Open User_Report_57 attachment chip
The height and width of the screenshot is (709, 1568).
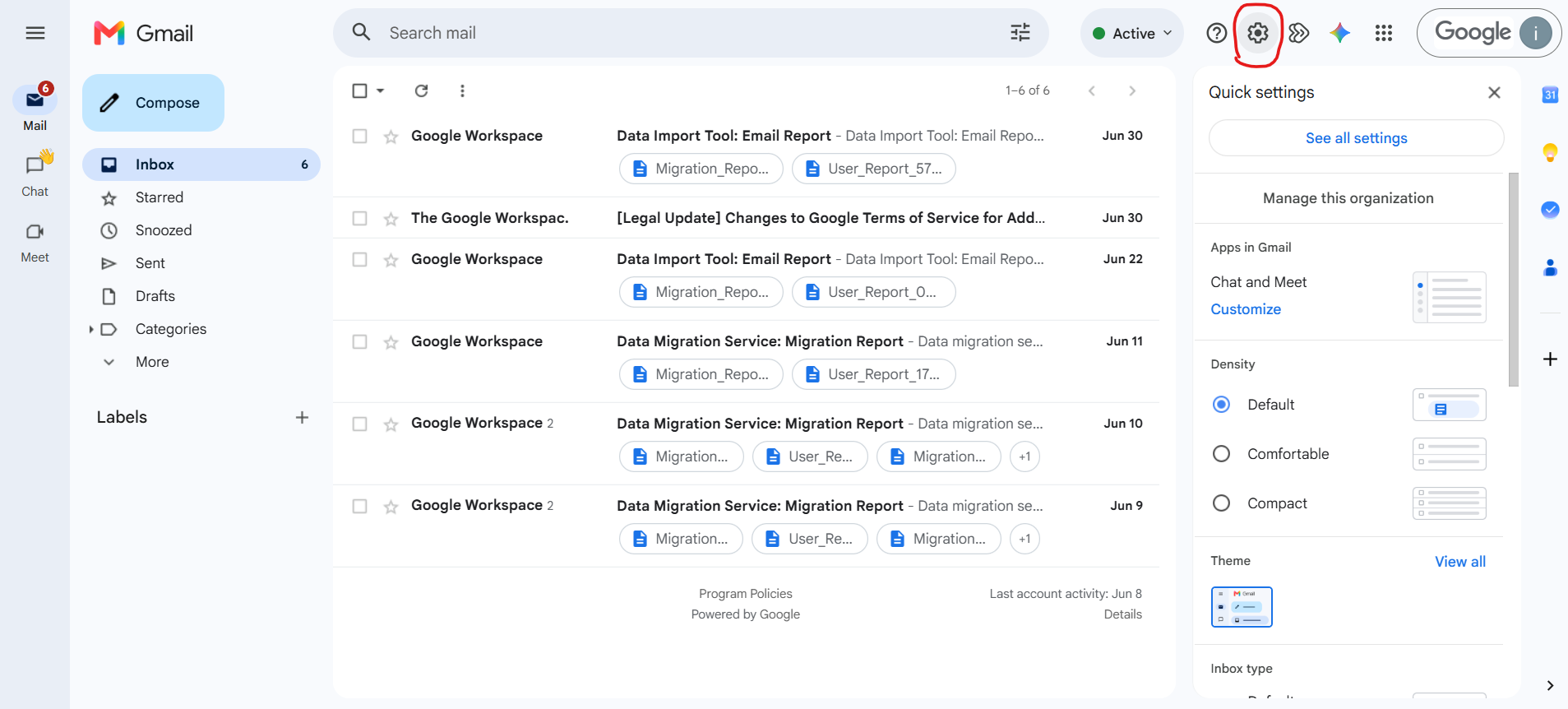[874, 169]
